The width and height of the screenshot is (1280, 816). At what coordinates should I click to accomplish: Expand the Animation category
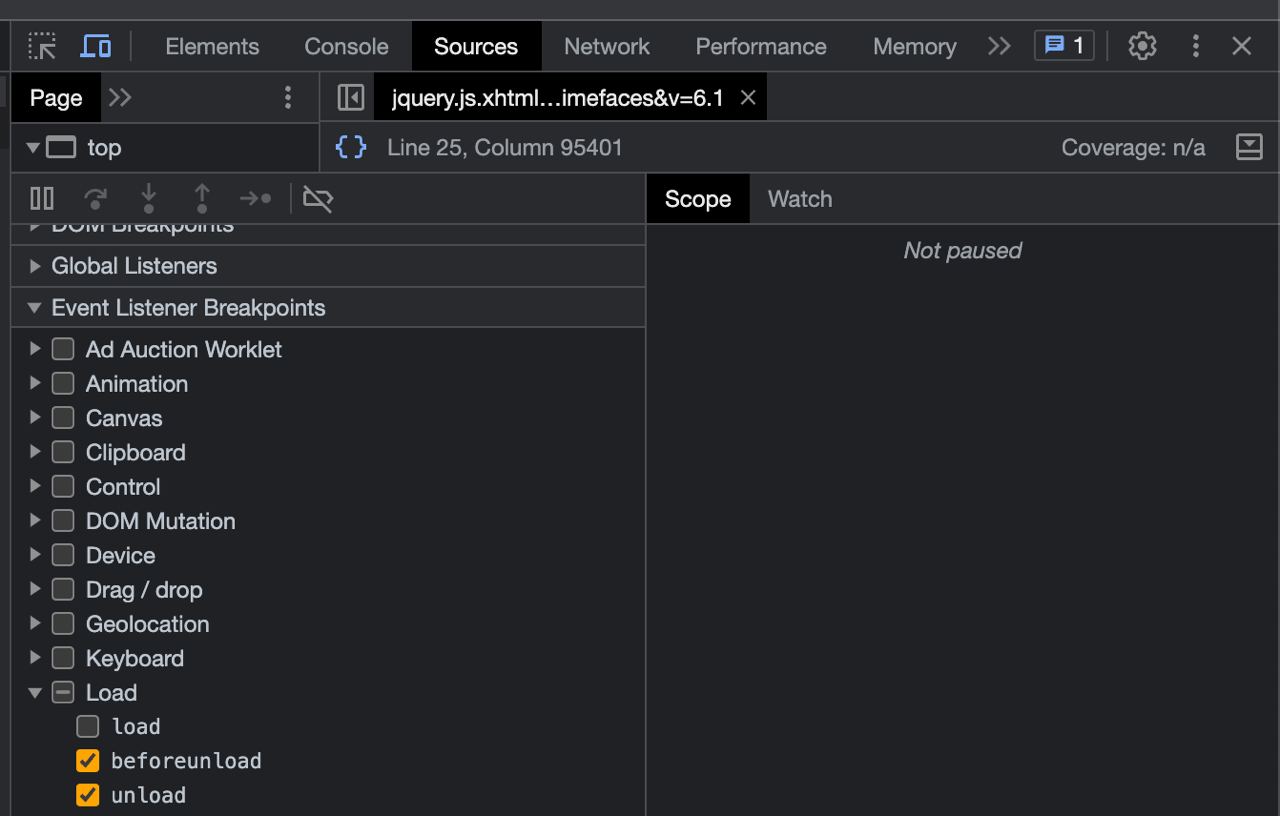coord(35,383)
